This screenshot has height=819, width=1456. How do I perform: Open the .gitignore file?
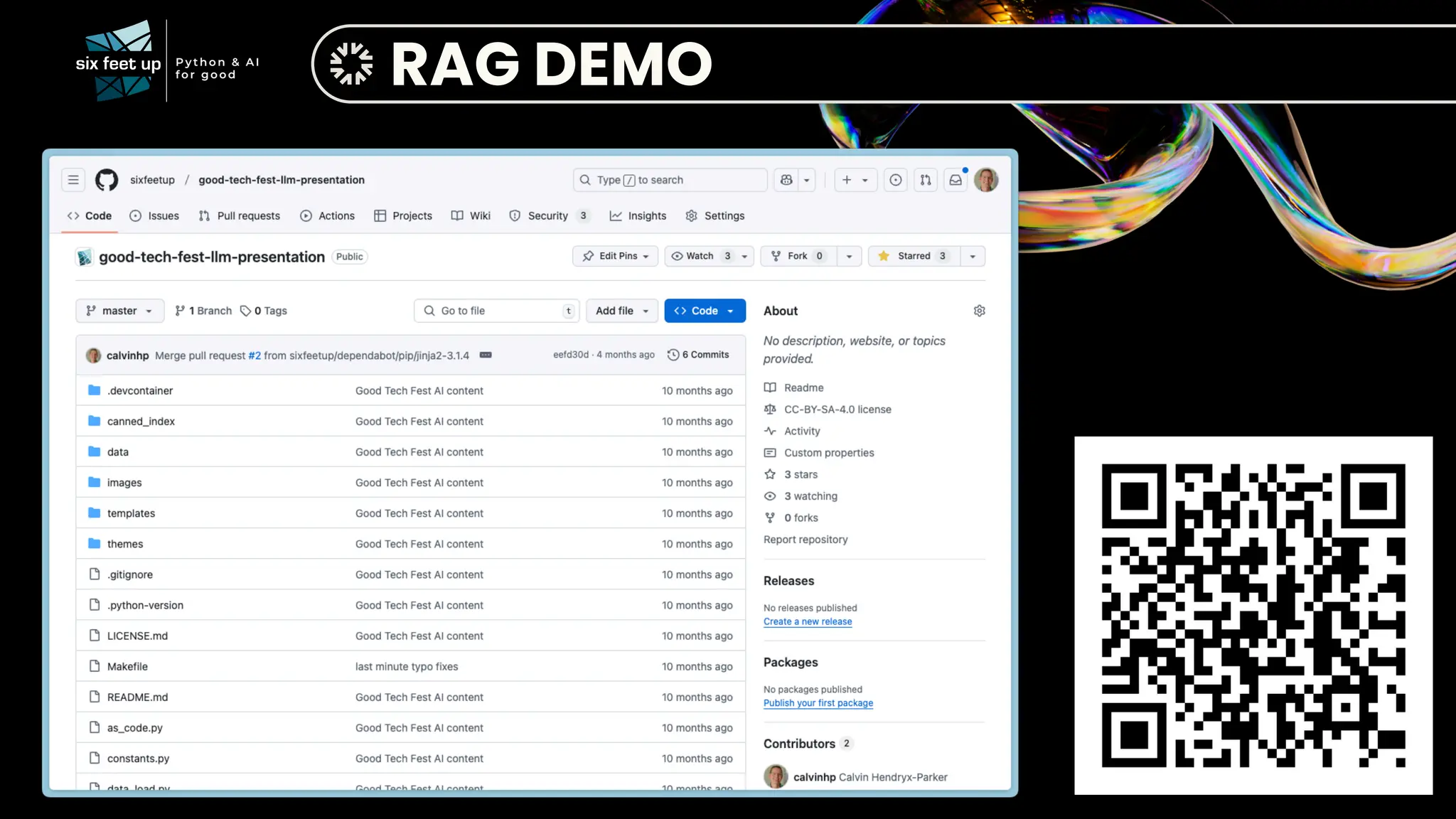tap(130, 574)
